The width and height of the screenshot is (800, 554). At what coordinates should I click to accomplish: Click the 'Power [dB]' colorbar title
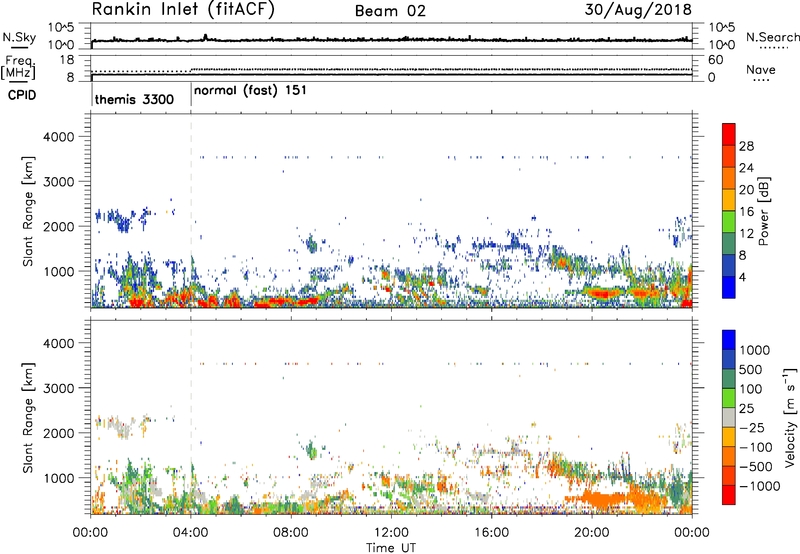tap(763, 211)
